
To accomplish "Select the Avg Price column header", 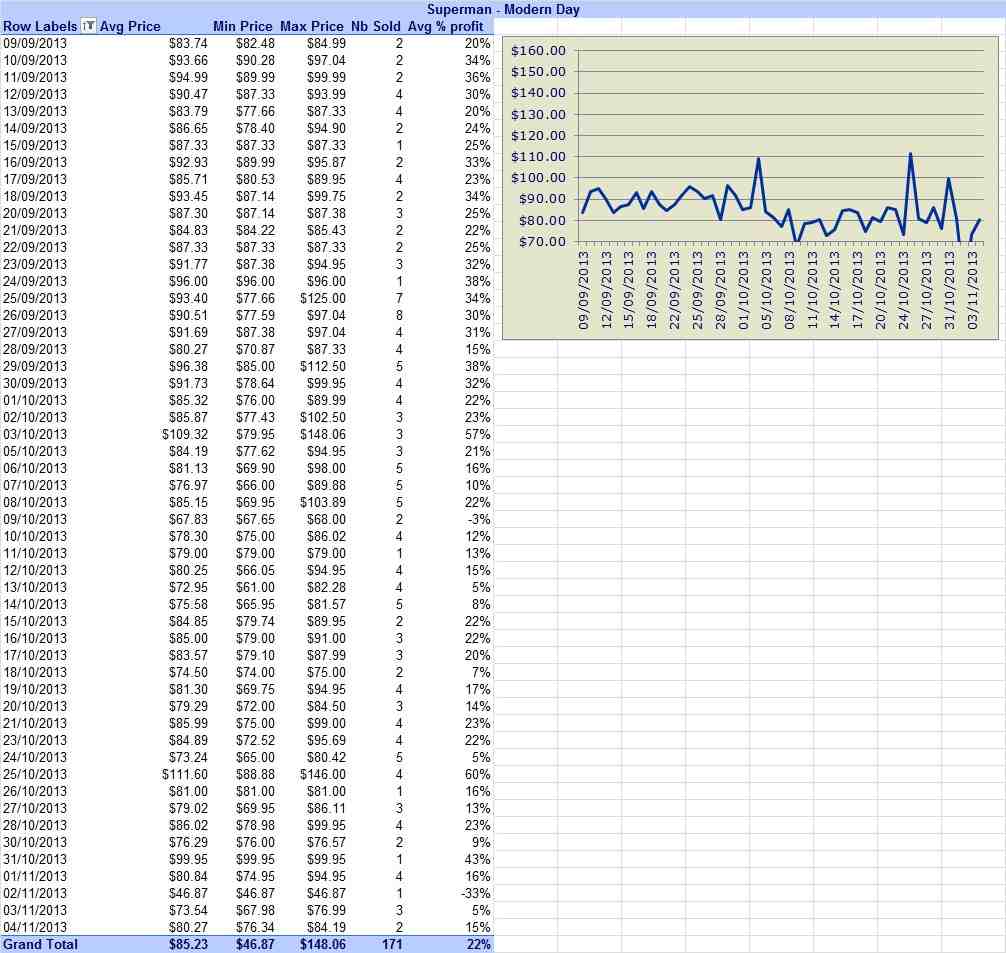I will [x=130, y=26].
